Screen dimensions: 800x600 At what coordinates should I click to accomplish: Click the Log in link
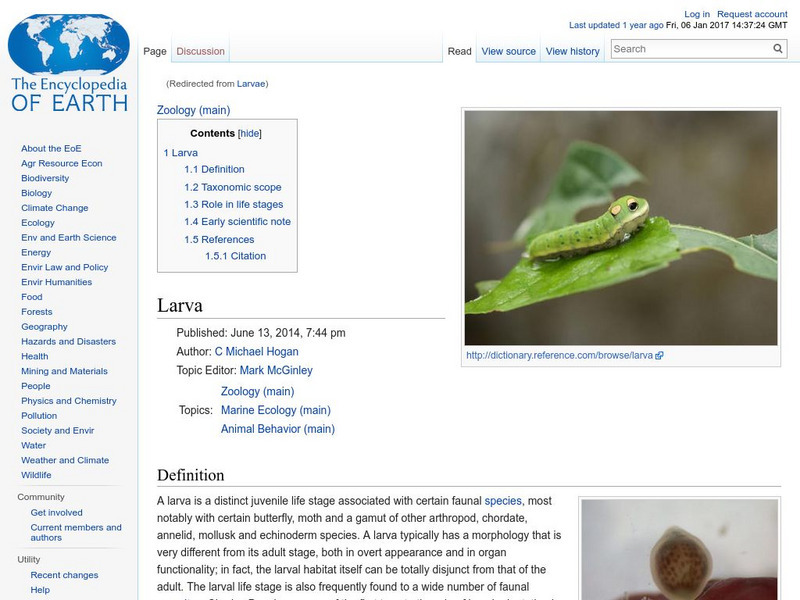(697, 14)
